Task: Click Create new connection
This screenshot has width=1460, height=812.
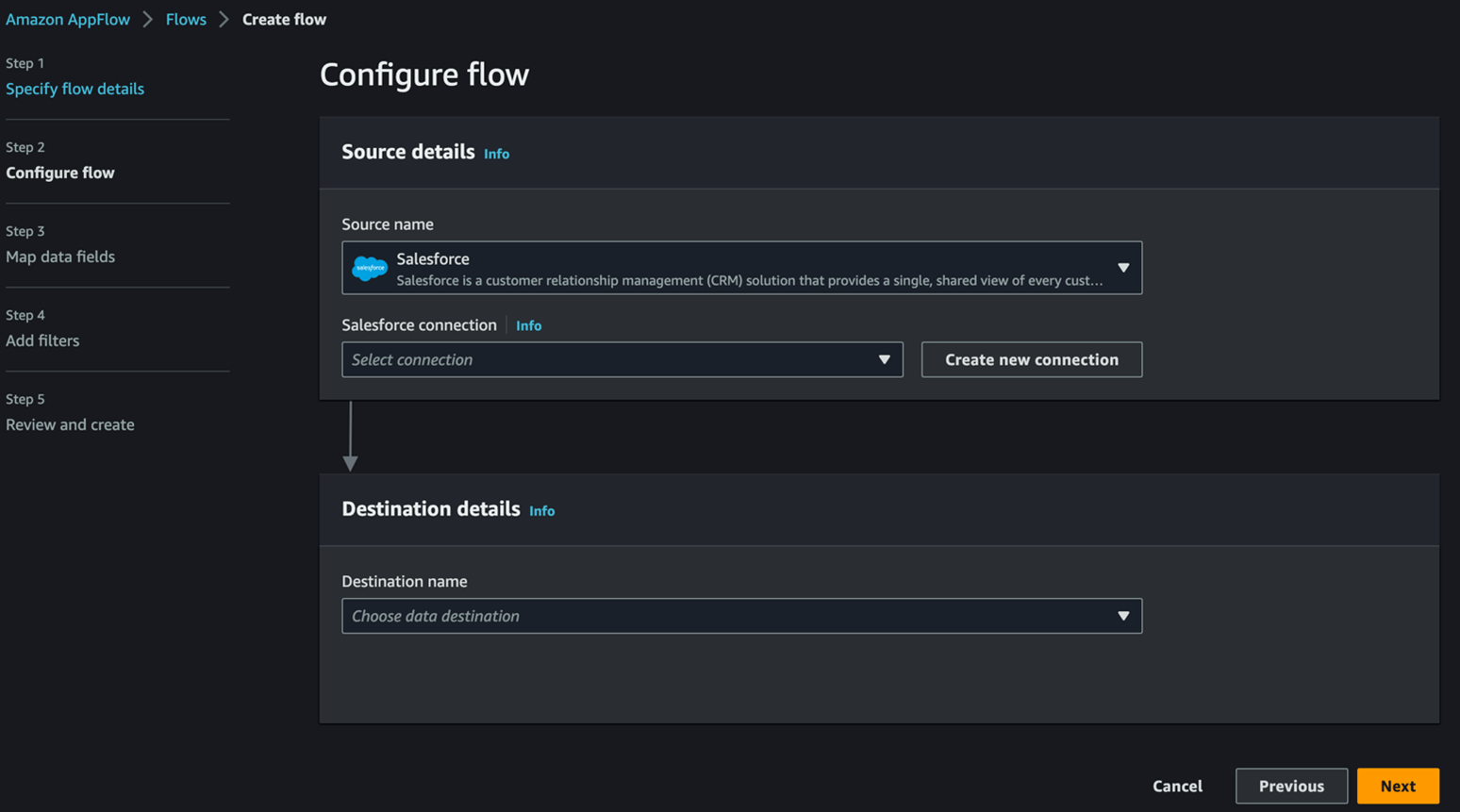Action: [1031, 359]
